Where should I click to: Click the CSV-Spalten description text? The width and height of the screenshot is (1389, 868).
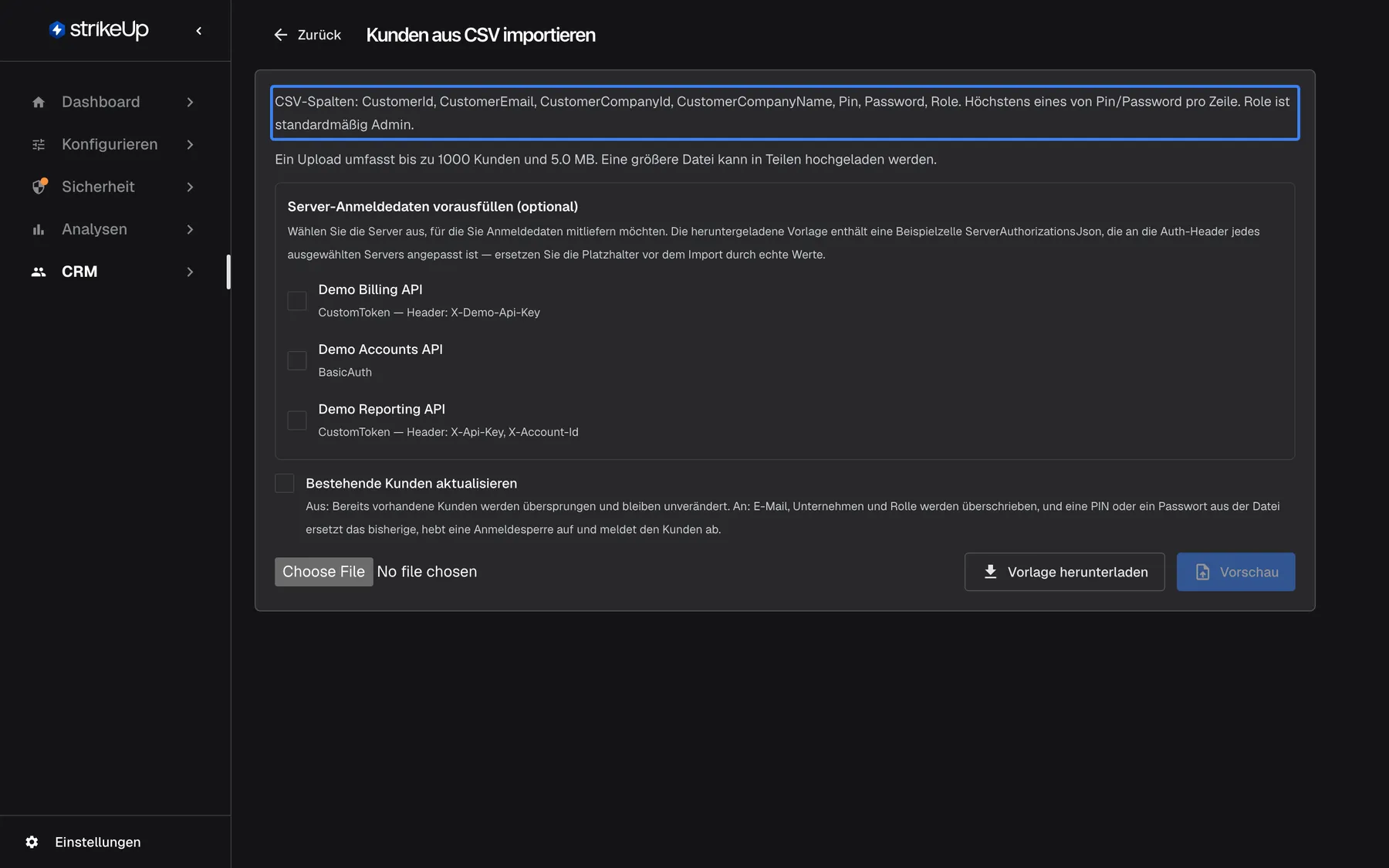click(x=785, y=113)
